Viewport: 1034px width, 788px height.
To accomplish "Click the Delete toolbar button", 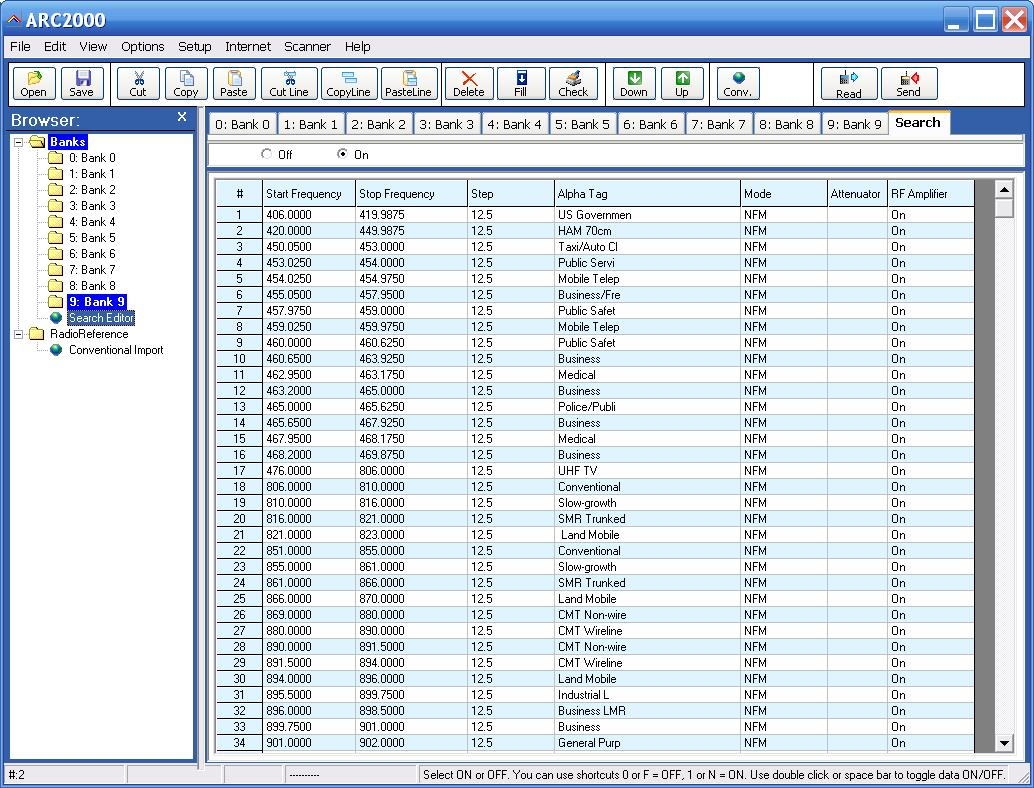I will (x=469, y=84).
